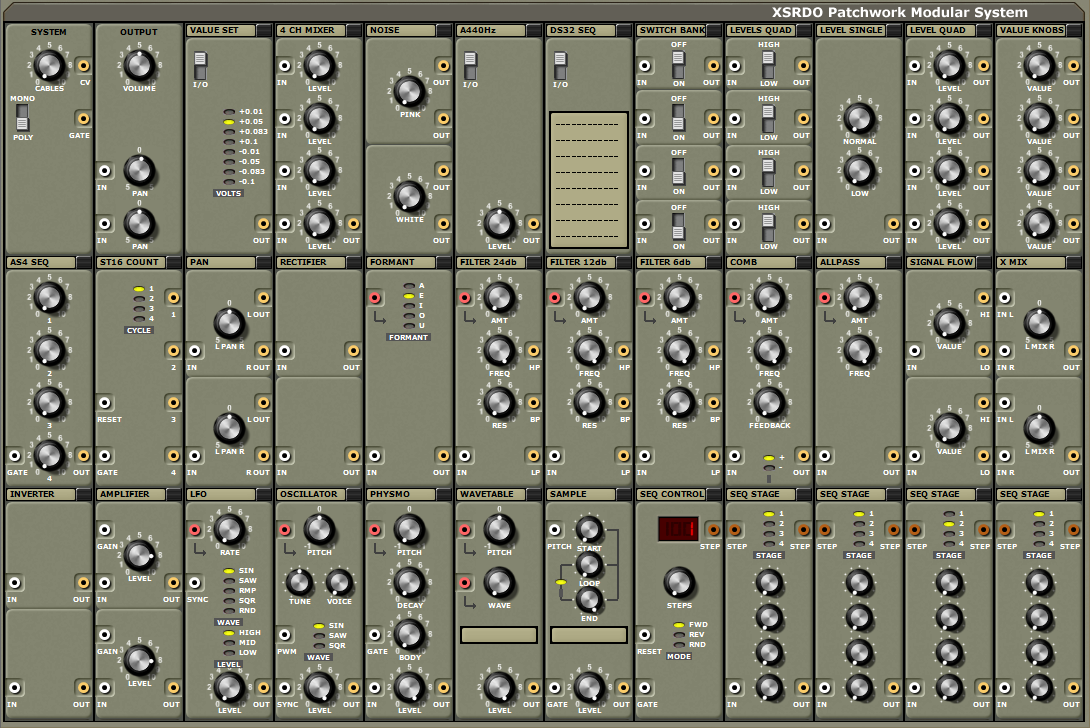Click the red step display on SEQ CONTROL
The image size is (1090, 728).
pos(678,529)
